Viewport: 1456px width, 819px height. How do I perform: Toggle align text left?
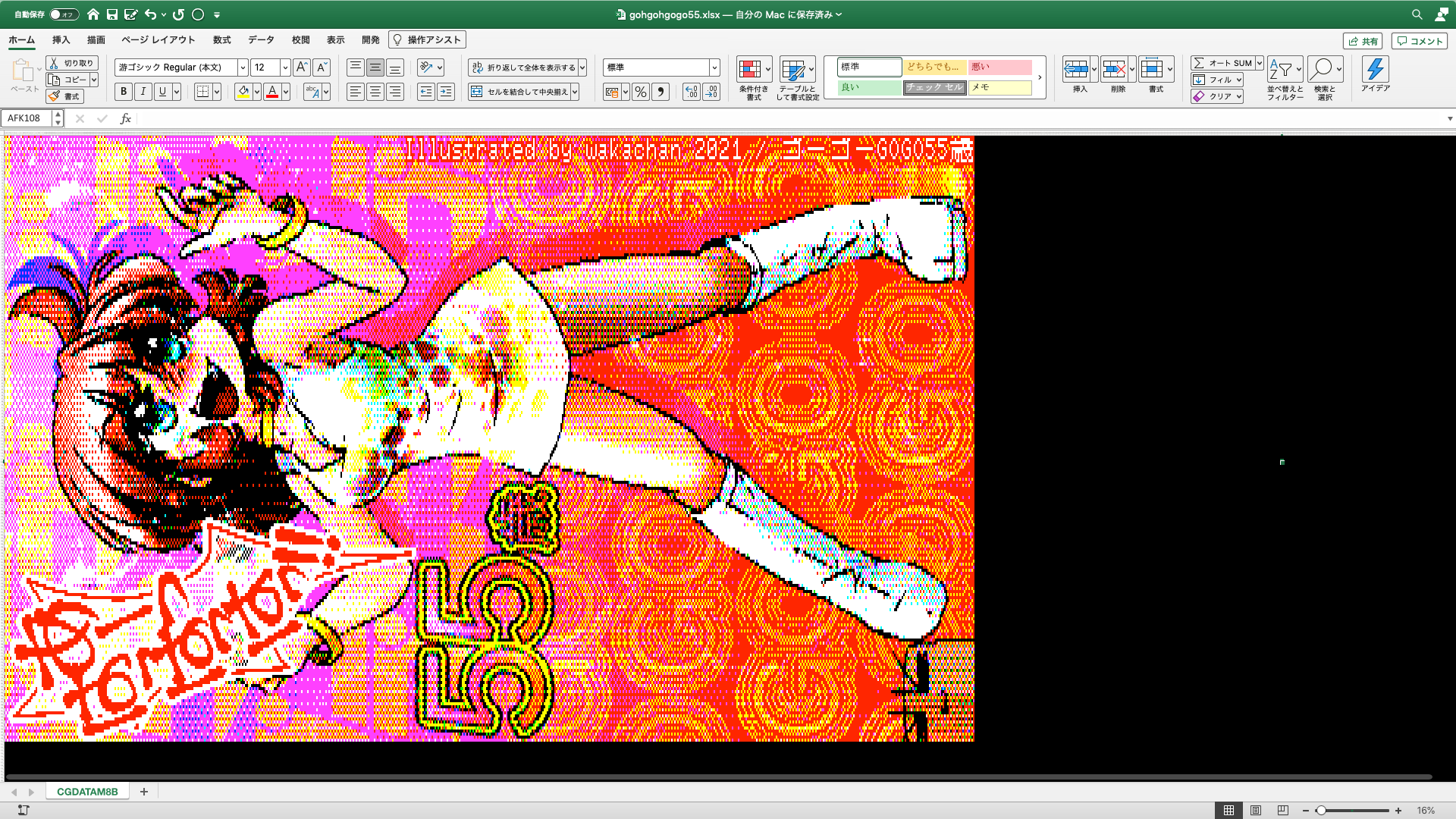(356, 92)
